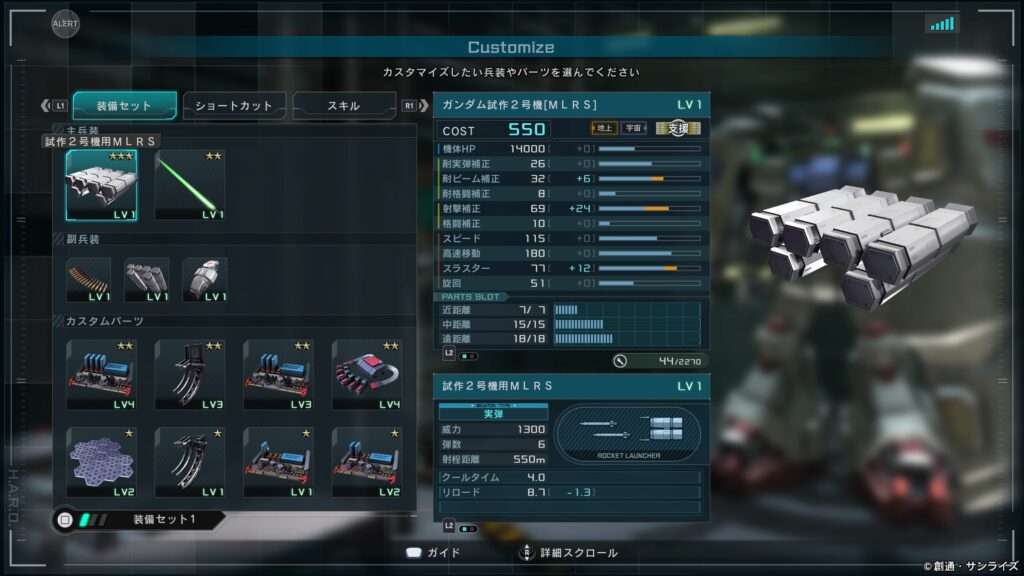Choose the armored shield sub-weapon icon

pos(205,280)
